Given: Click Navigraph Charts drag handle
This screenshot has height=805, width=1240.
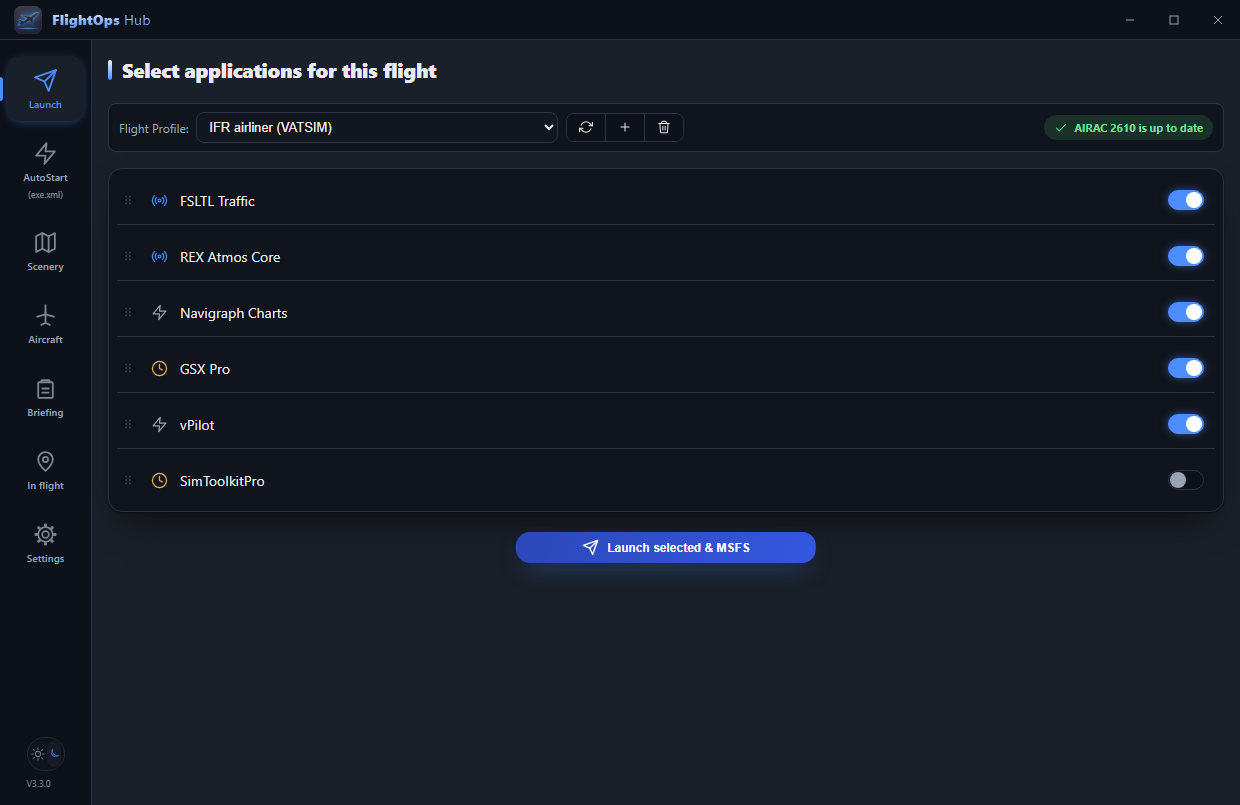Looking at the screenshot, I should tap(128, 313).
